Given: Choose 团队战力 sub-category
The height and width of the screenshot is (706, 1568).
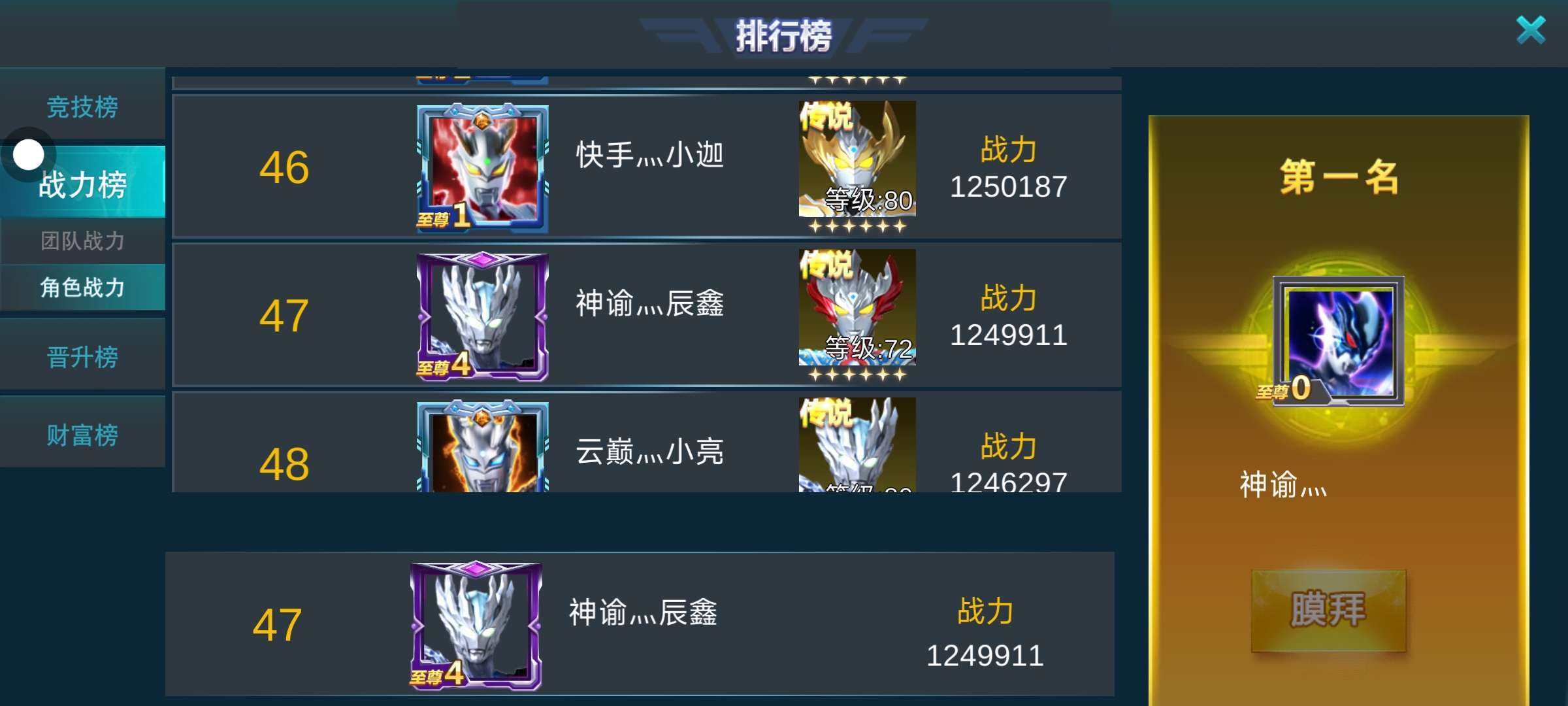Looking at the screenshot, I should pos(82,241).
